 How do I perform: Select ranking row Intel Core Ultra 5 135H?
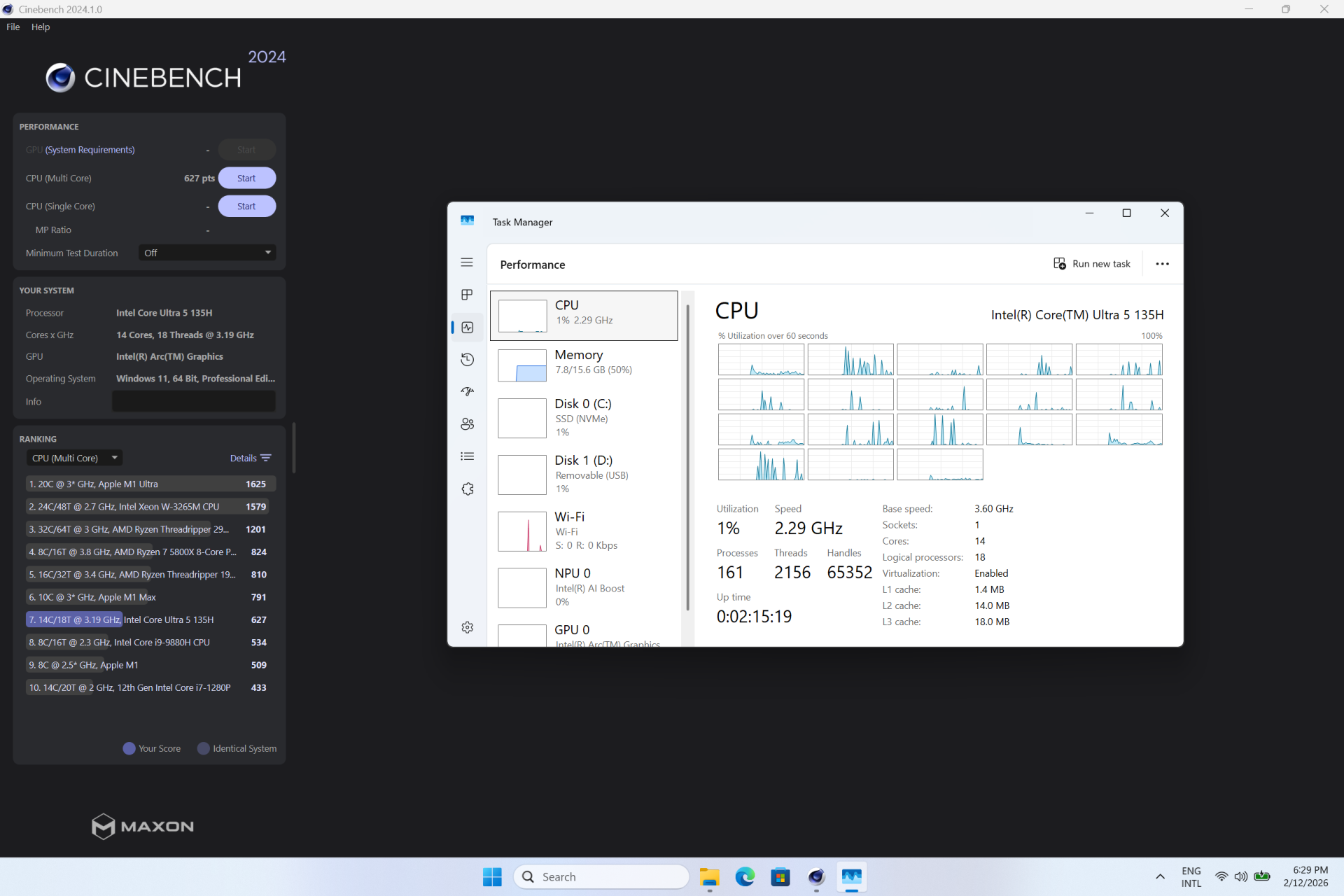click(150, 619)
